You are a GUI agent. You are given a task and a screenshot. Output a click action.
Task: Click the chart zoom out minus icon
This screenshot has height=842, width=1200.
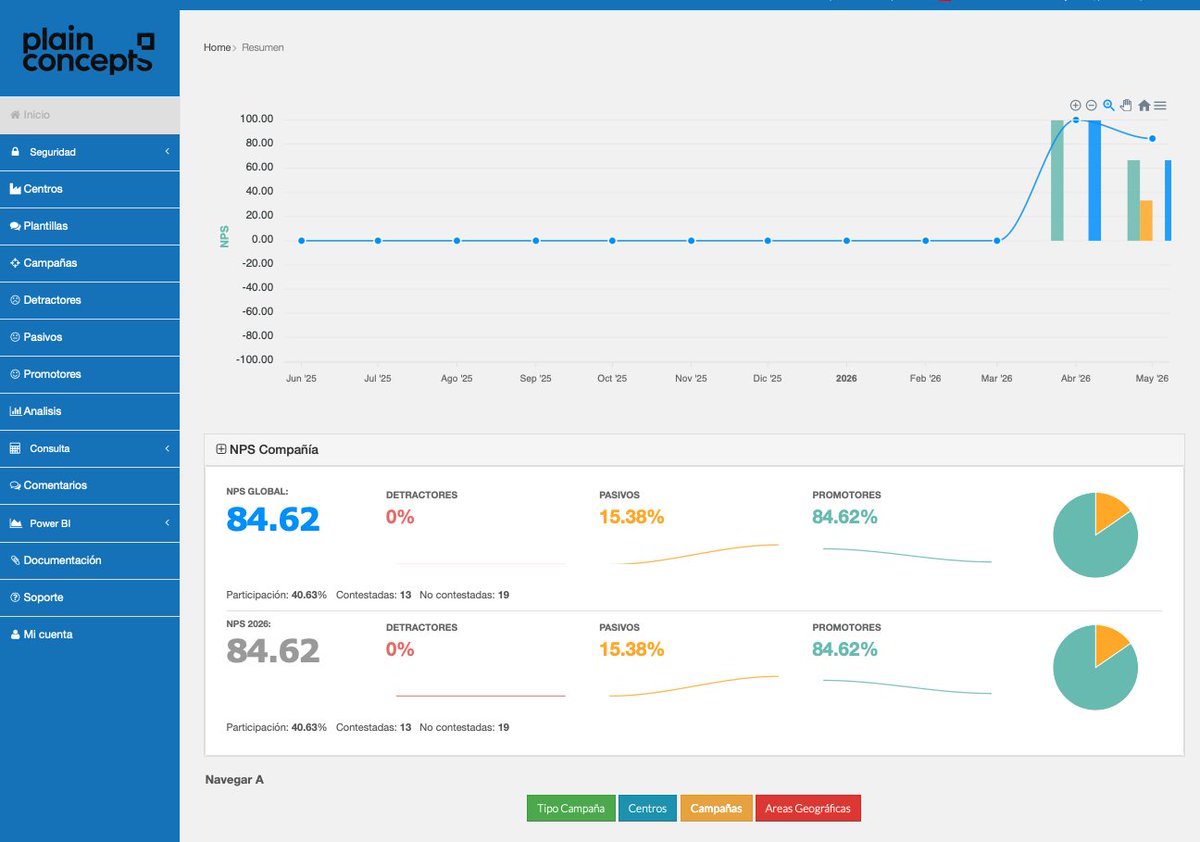tap(1091, 105)
